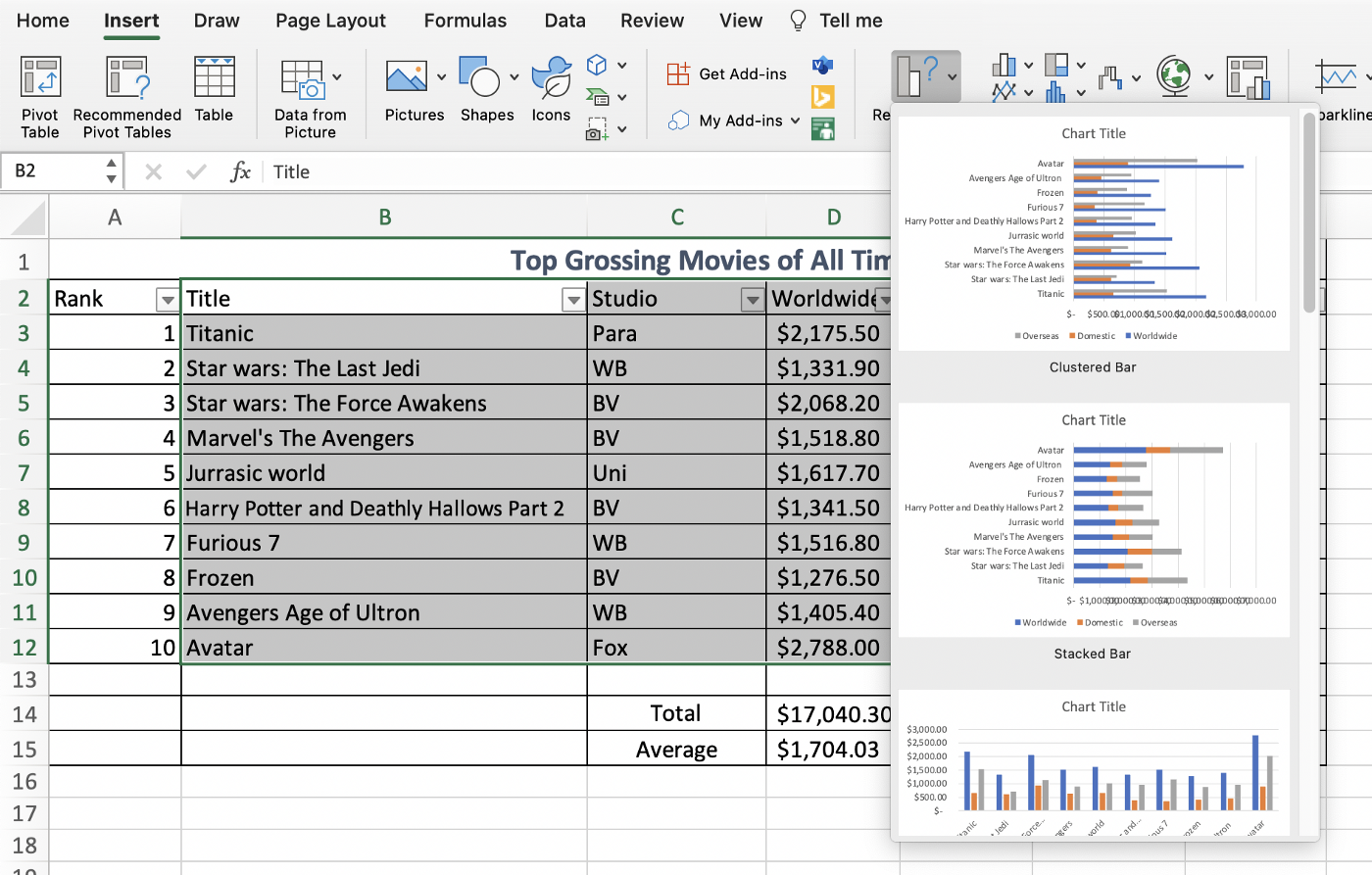
Task: Open the Studio column filter dropdown
Action: 752,300
